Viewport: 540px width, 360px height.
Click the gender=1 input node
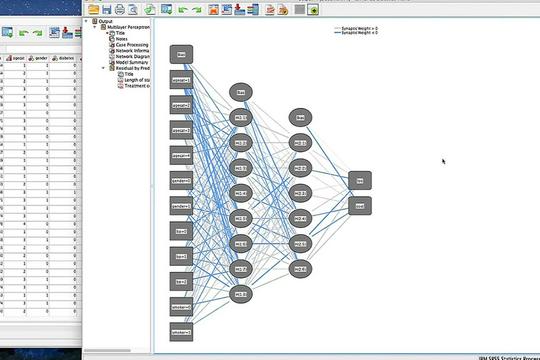181,206
